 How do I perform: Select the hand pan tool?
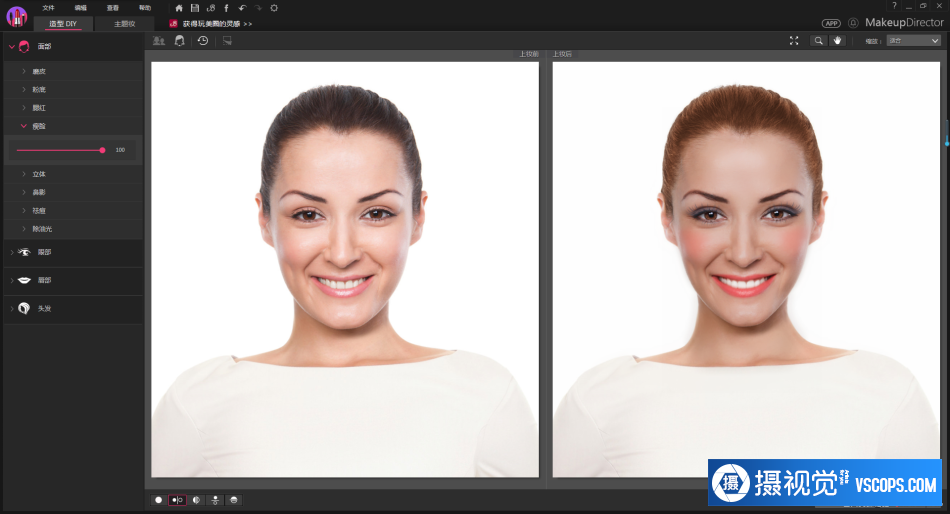click(837, 41)
